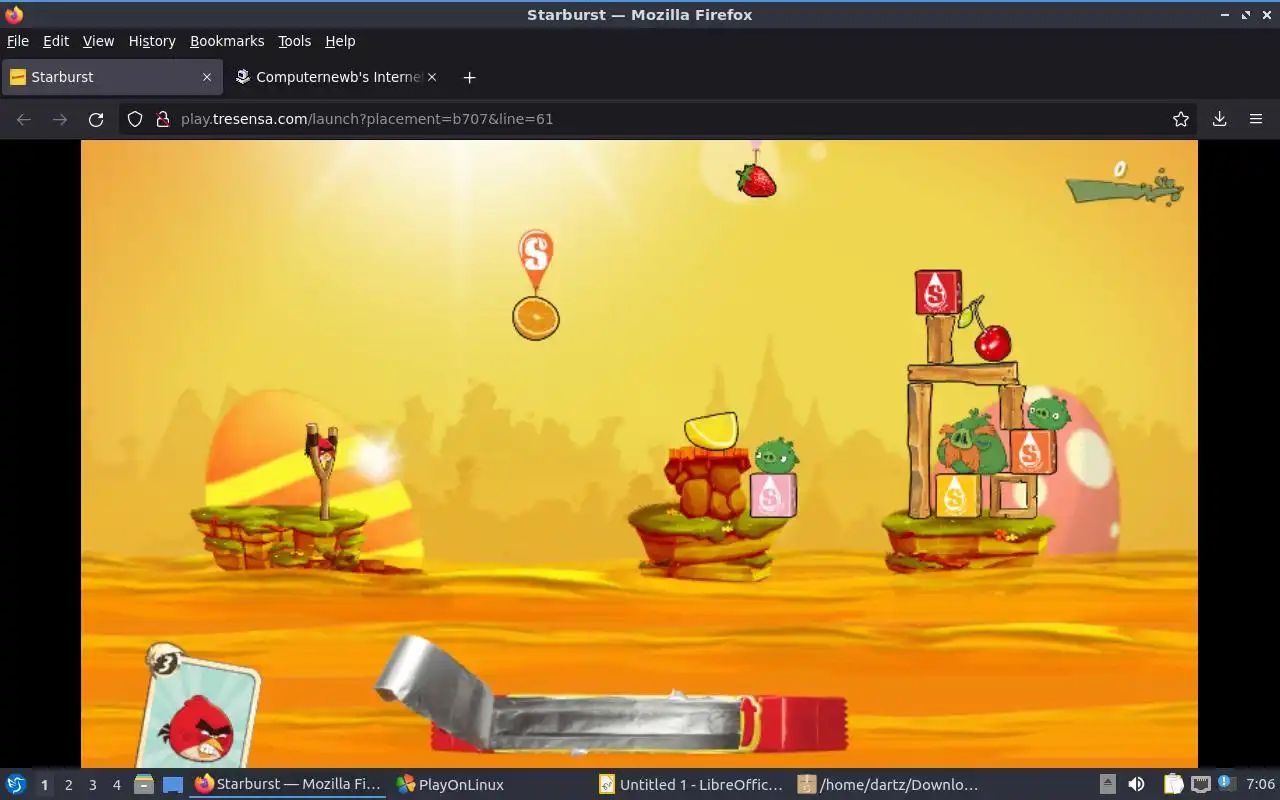Viewport: 1280px width, 800px height.
Task: Switch to the Starburst tab
Action: click(x=111, y=77)
